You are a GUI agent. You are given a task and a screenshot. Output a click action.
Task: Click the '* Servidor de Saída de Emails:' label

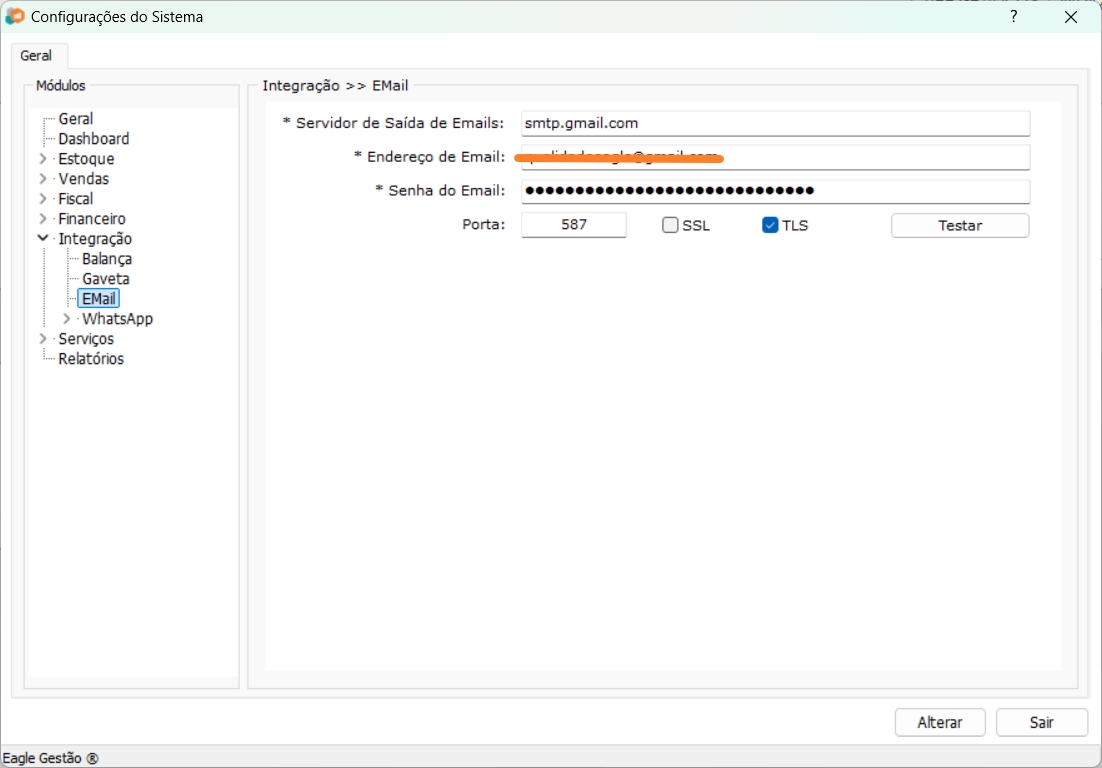point(394,123)
